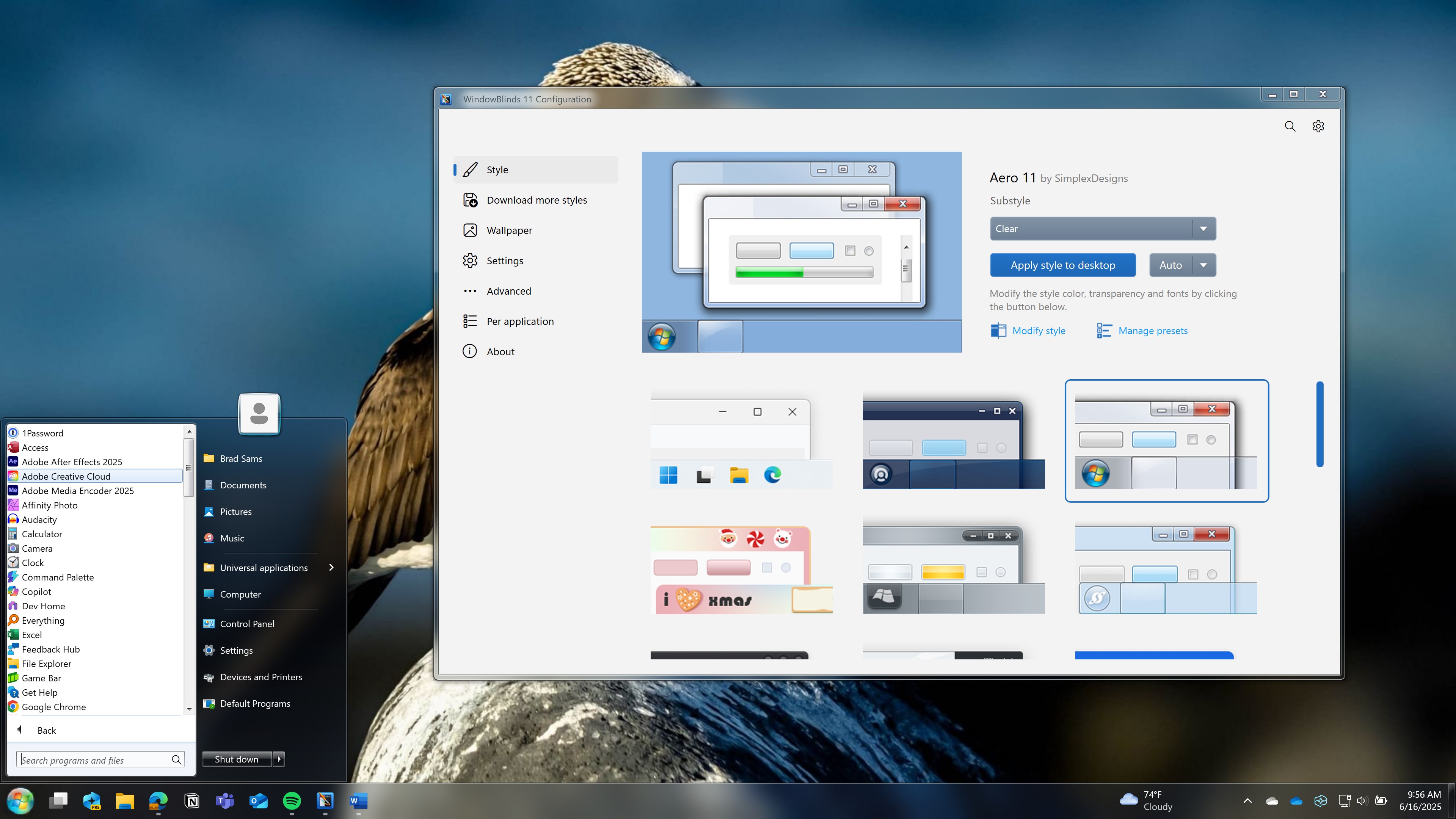Open the Clock app entry

[94, 563]
